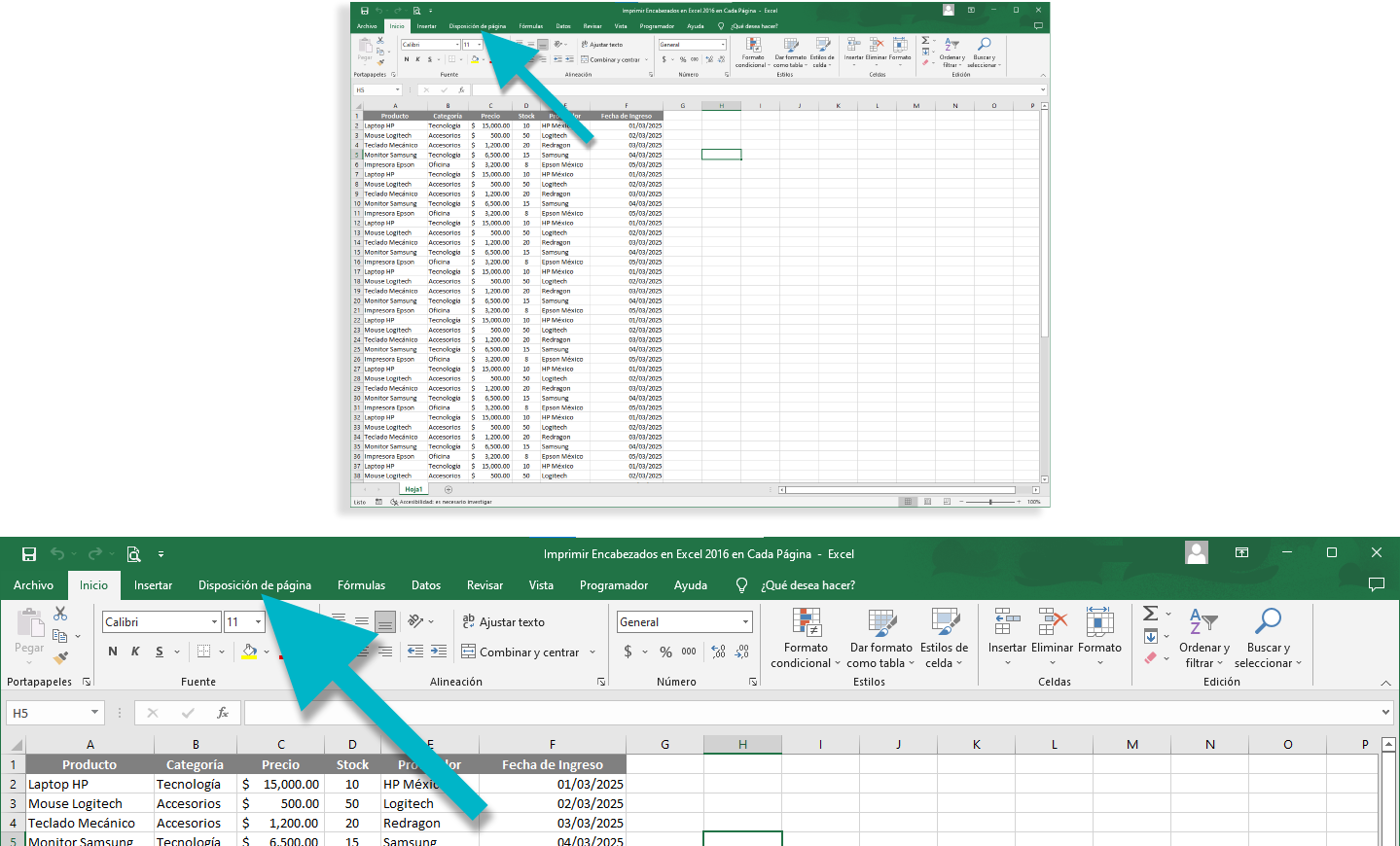1400x846 pixels.
Task: Click the enlarged formula bar input field
Action: point(808,713)
